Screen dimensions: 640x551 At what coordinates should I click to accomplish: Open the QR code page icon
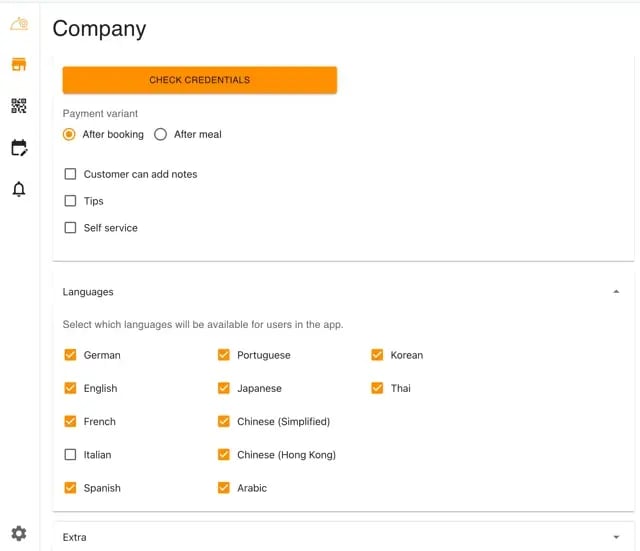tap(19, 106)
